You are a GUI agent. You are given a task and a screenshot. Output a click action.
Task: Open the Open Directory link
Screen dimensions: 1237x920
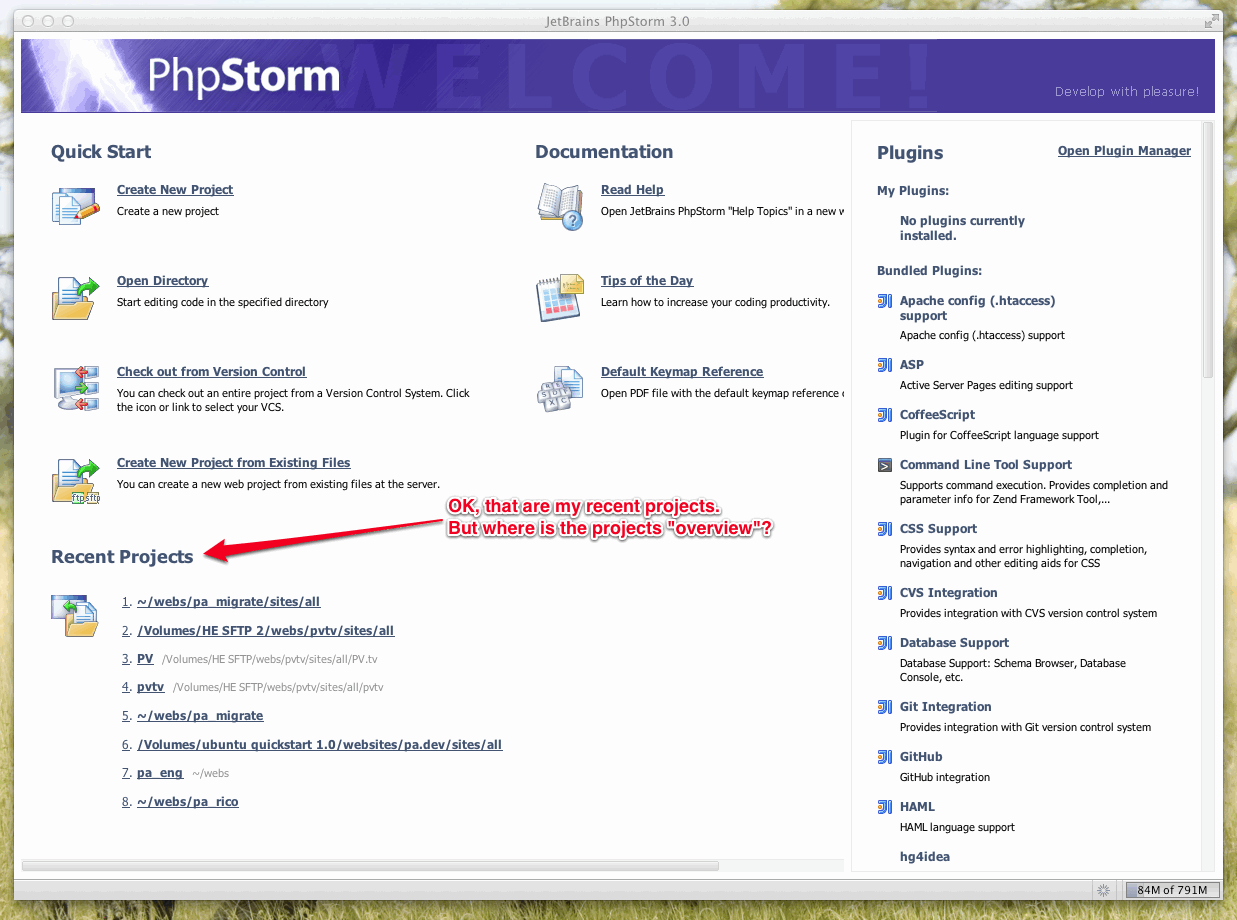click(162, 281)
